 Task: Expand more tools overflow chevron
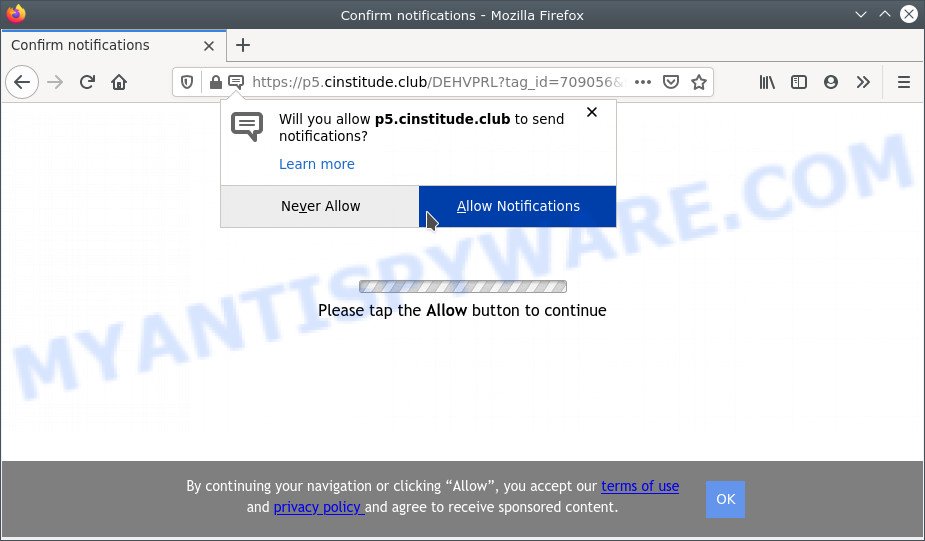(x=863, y=82)
